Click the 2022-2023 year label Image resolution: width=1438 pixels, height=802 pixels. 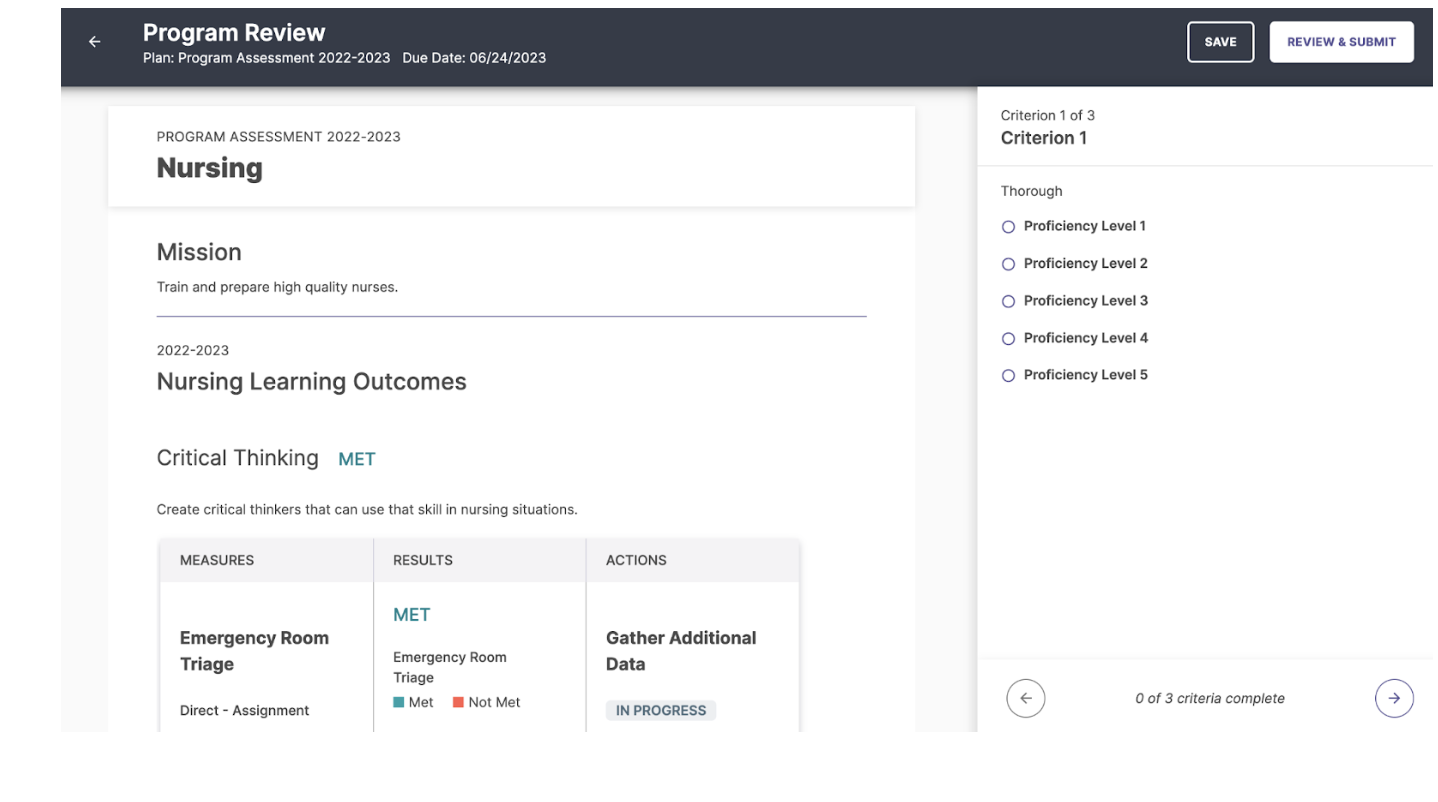[x=192, y=350]
